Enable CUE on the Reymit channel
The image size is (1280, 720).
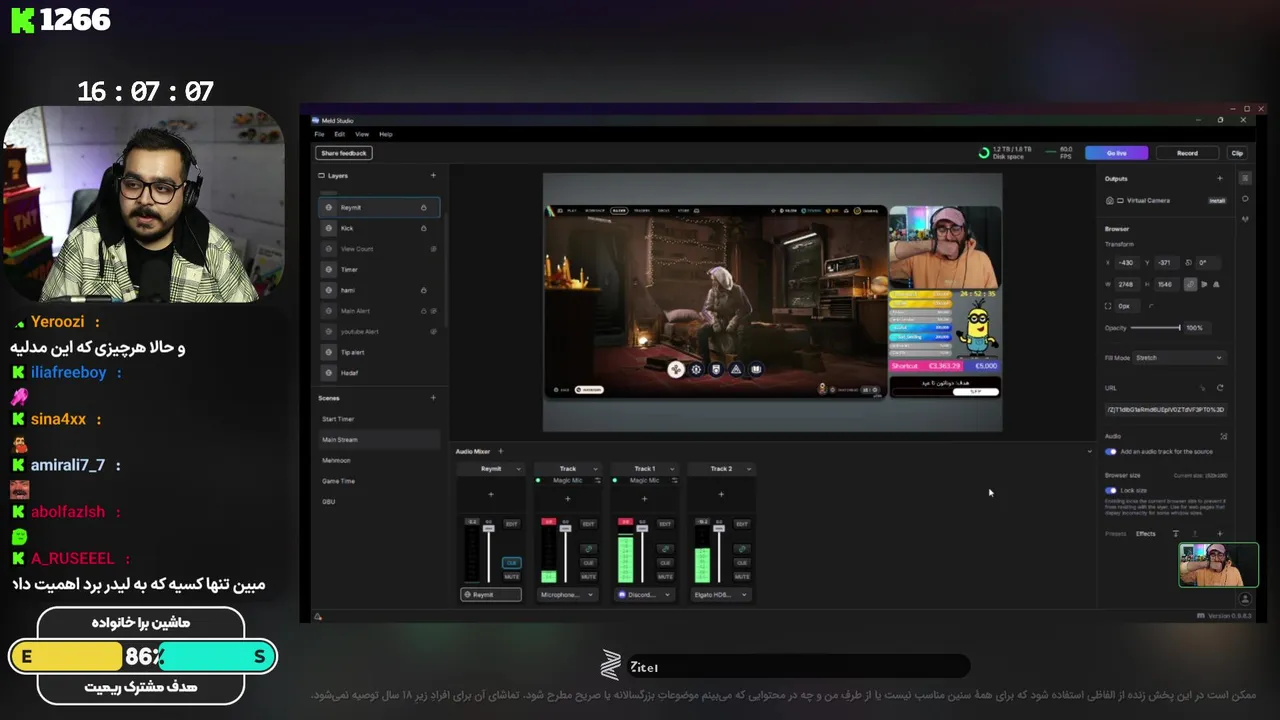click(x=512, y=563)
